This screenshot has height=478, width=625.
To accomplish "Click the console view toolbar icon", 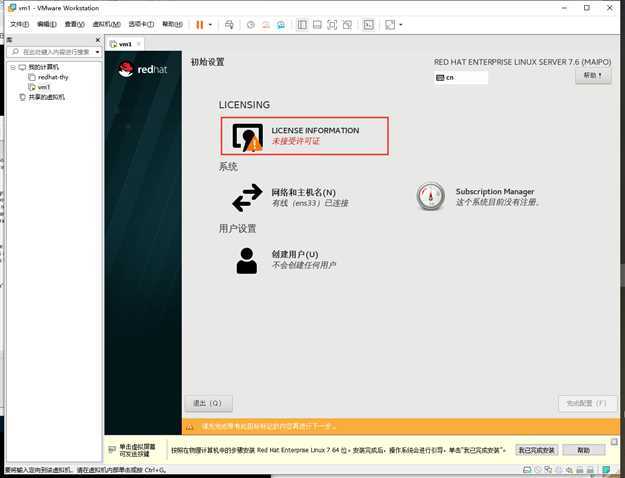I will [369, 25].
